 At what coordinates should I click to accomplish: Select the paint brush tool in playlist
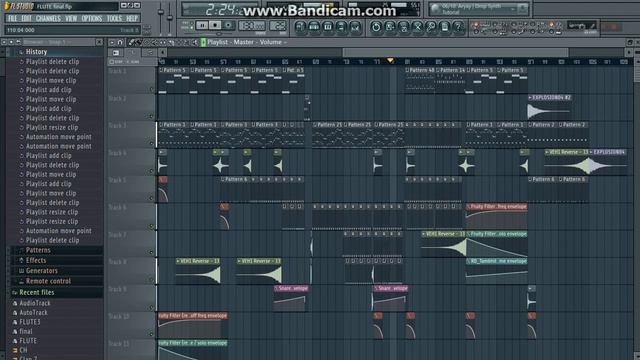[139, 42]
